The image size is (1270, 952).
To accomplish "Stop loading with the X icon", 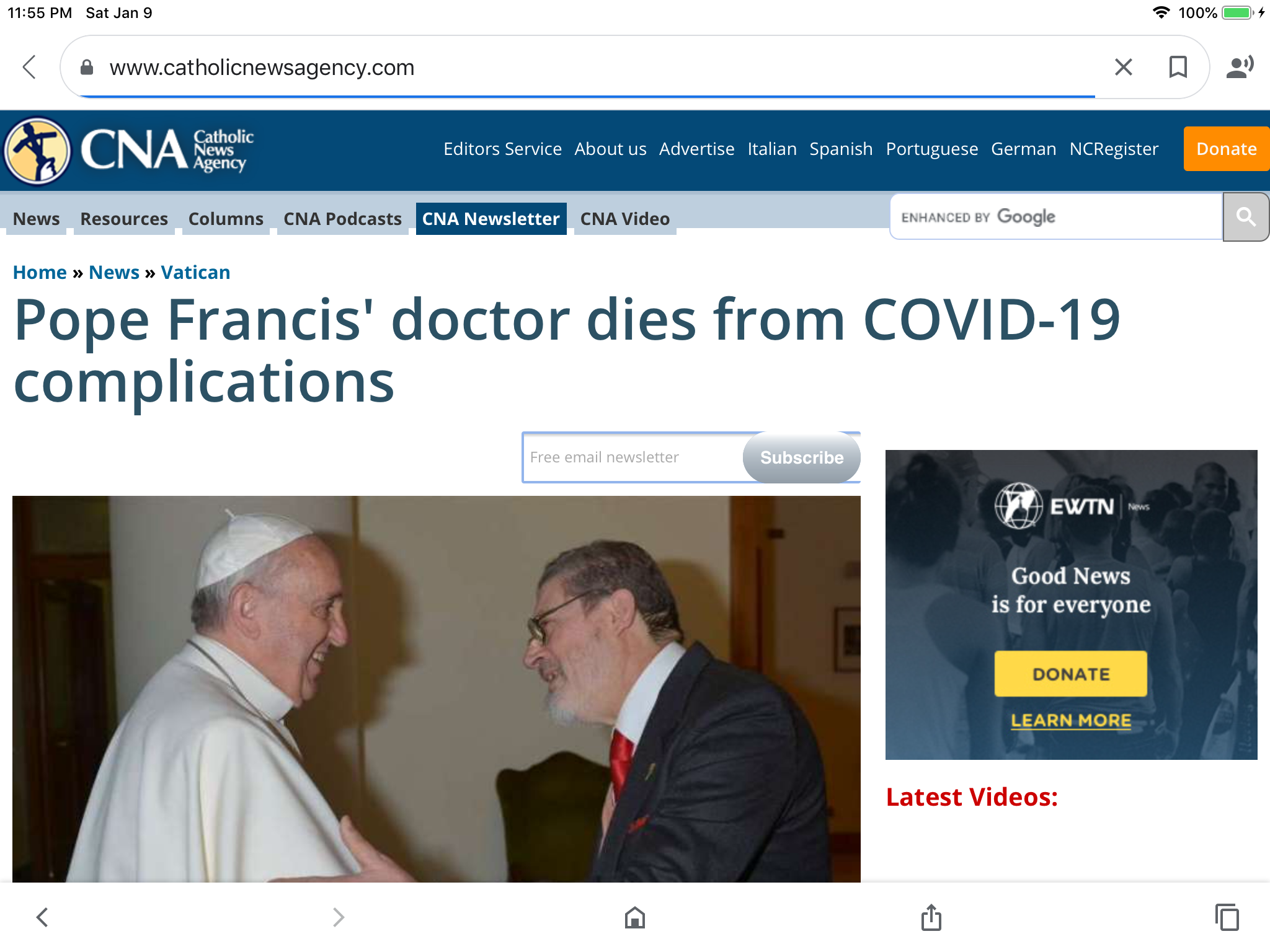I will (x=1123, y=67).
